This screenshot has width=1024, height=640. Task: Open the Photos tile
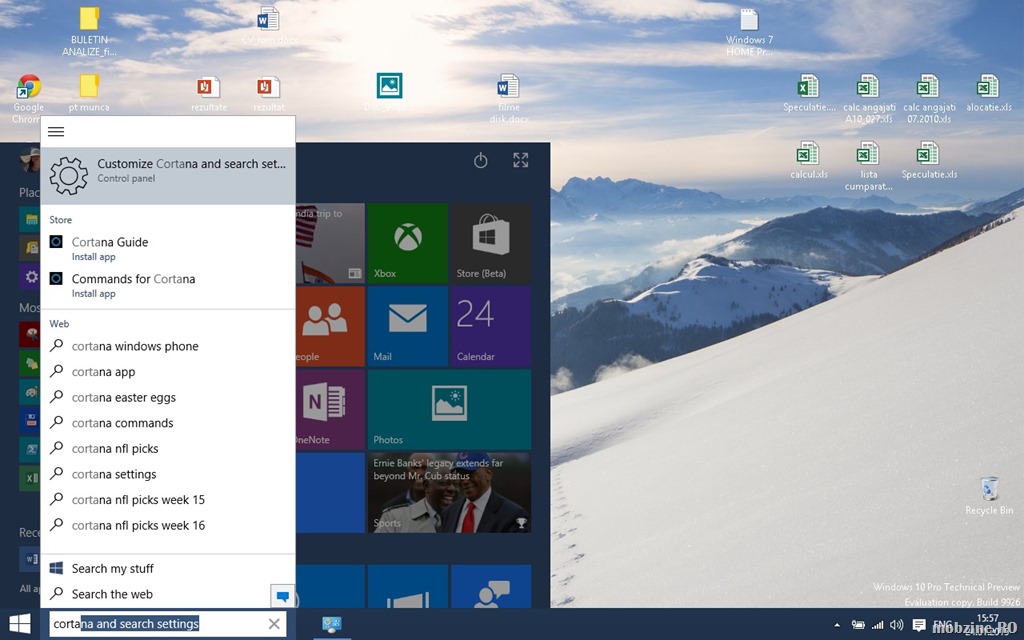pos(449,409)
